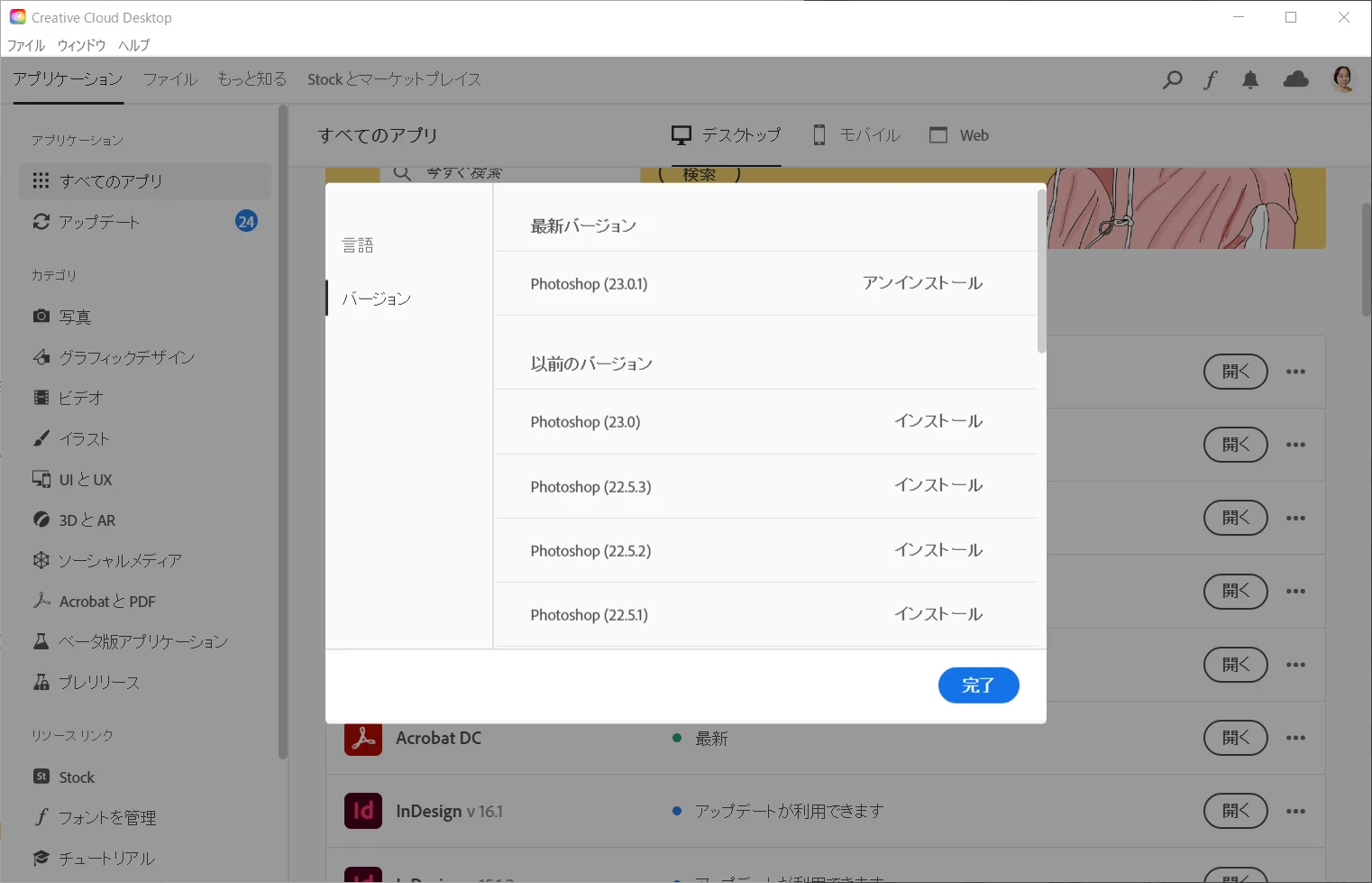
Task: Open the ヘルプ menu
Action: click(134, 45)
